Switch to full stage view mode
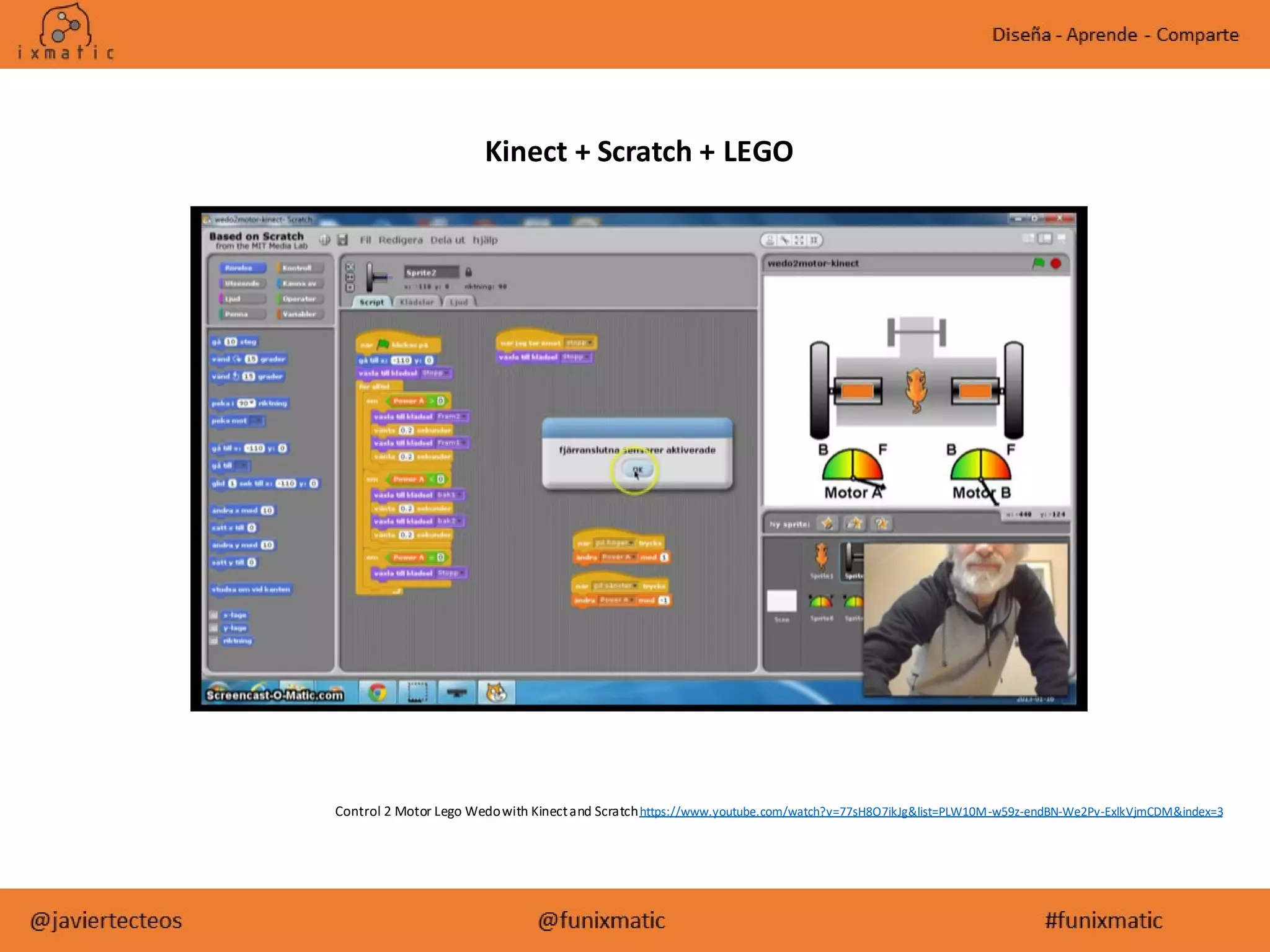Image resolution: width=1270 pixels, height=952 pixels. tap(1045, 239)
